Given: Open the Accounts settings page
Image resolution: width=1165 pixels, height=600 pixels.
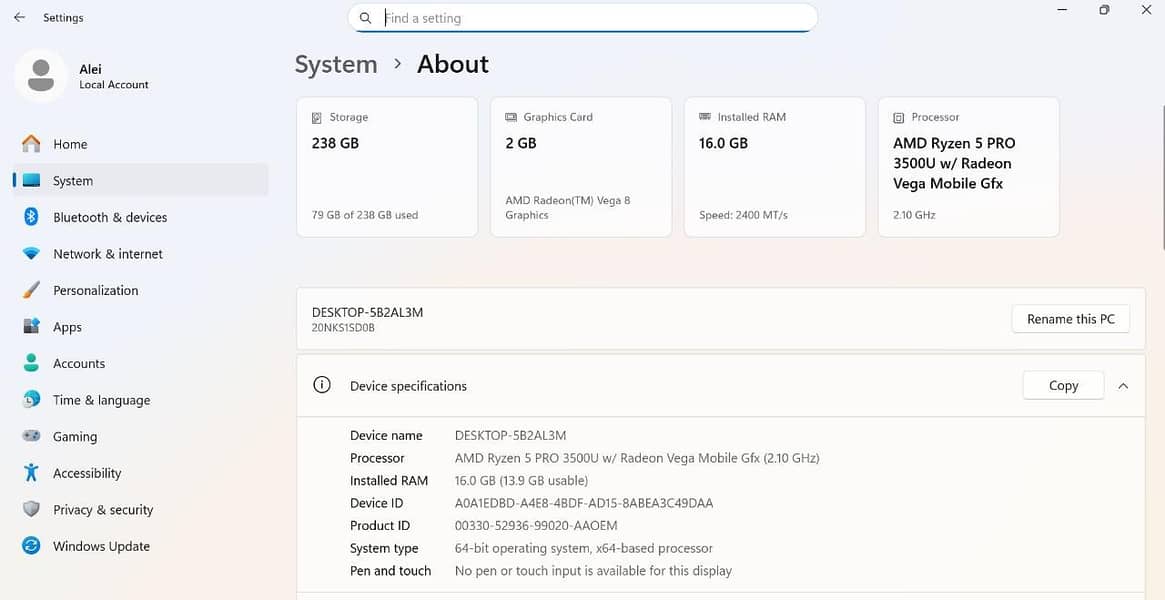Looking at the screenshot, I should point(78,364).
